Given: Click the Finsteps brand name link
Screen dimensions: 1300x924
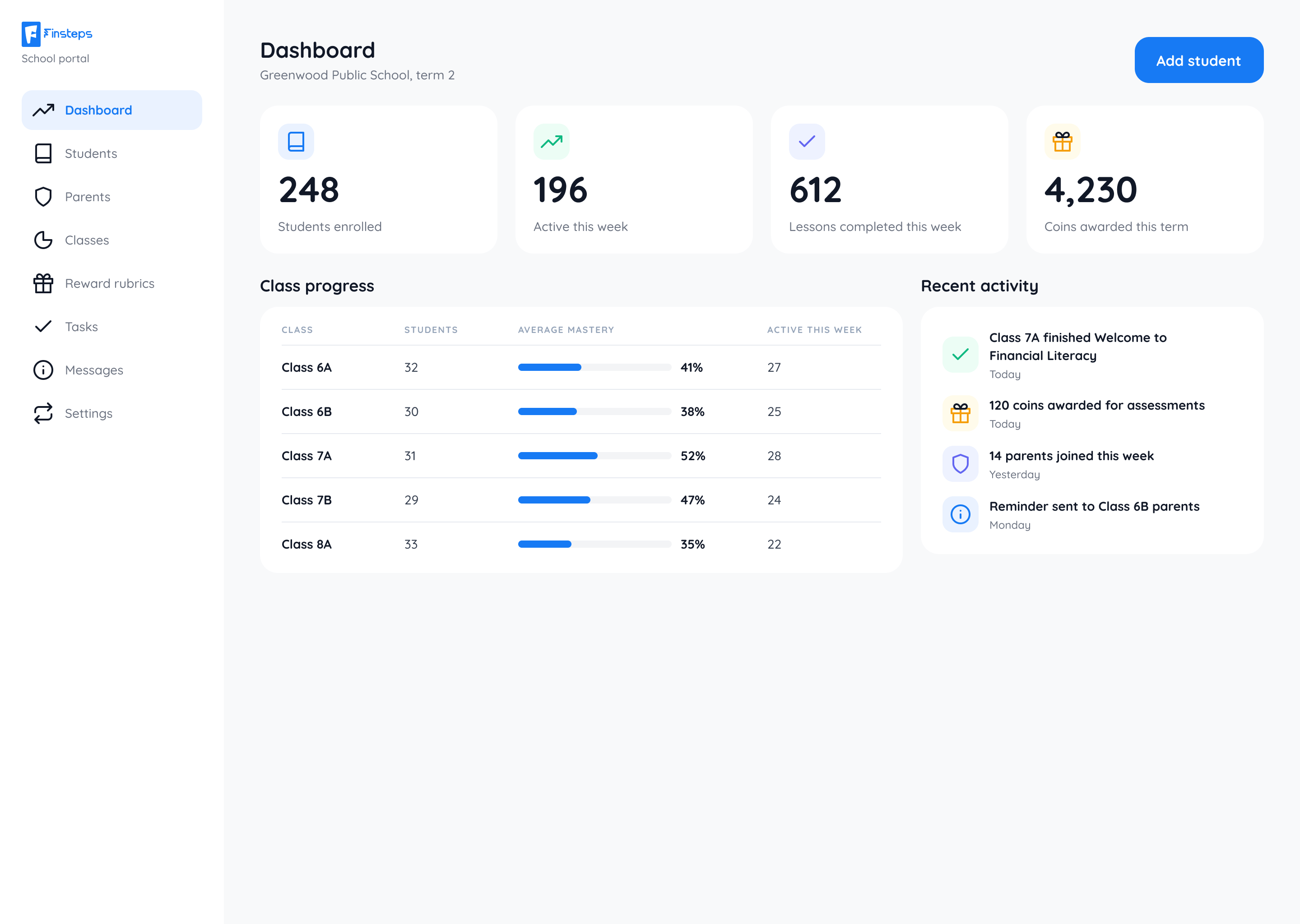Looking at the screenshot, I should [68, 33].
